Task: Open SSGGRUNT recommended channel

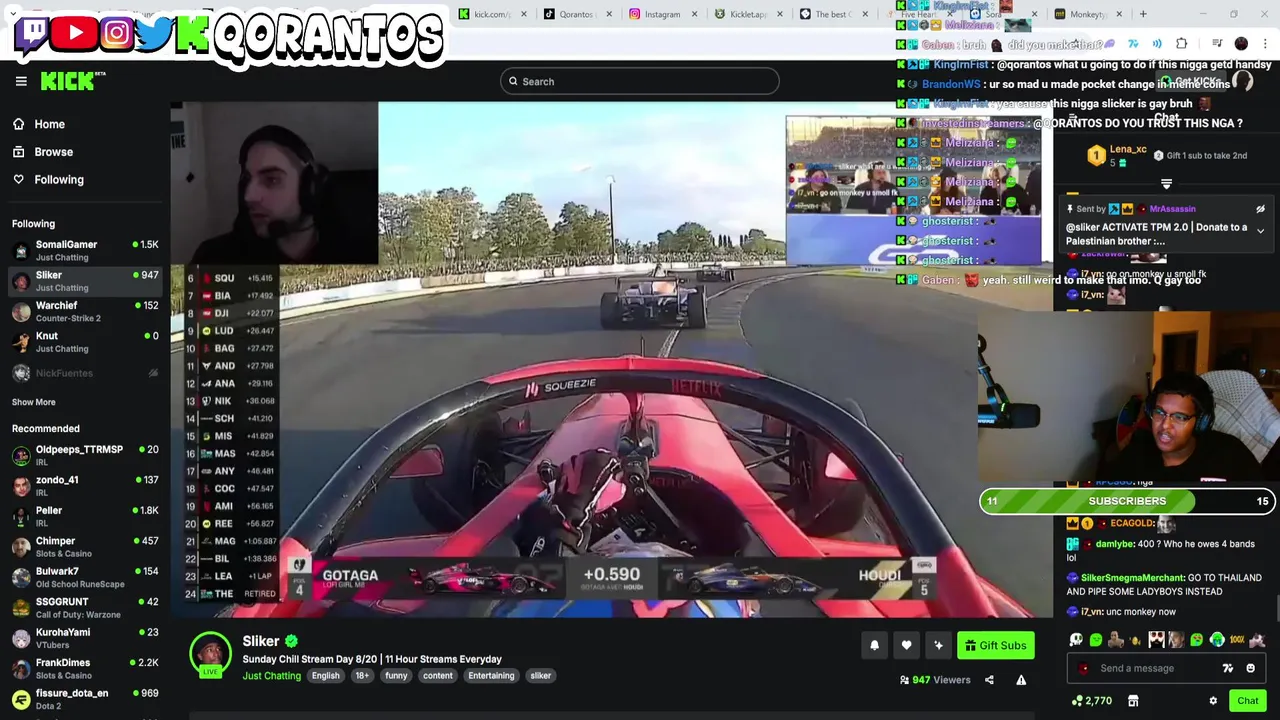Action: point(85,607)
